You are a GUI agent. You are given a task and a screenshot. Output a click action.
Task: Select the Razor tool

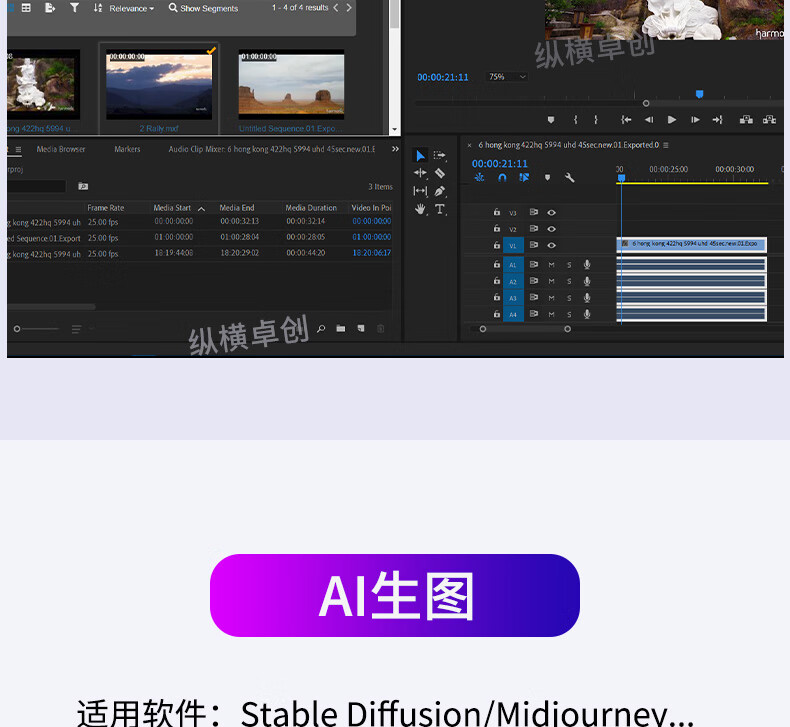pos(440,173)
